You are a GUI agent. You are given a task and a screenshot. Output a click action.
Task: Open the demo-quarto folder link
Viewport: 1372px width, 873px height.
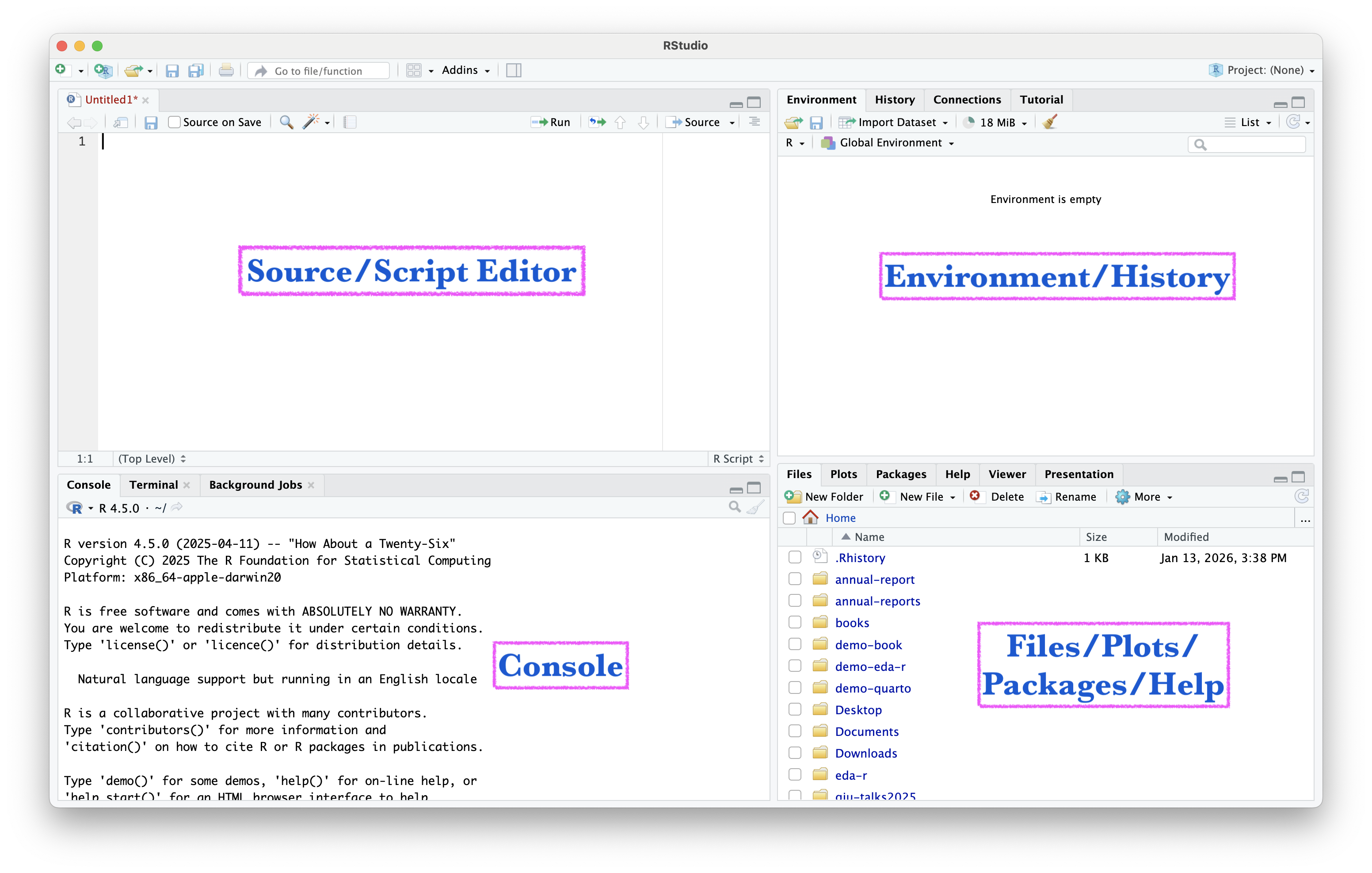pyautogui.click(x=873, y=688)
